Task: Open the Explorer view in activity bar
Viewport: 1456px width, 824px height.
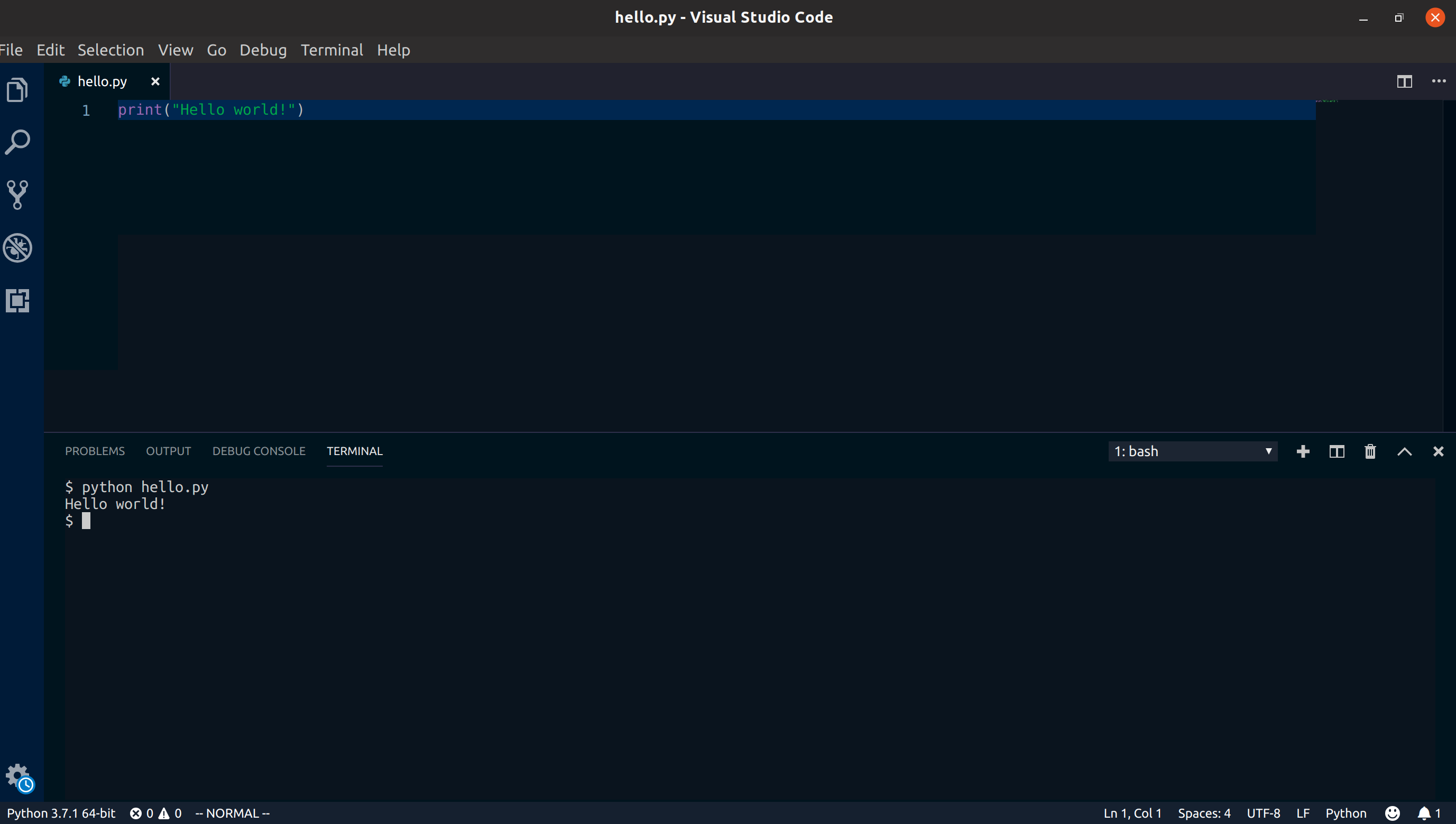Action: [17, 89]
